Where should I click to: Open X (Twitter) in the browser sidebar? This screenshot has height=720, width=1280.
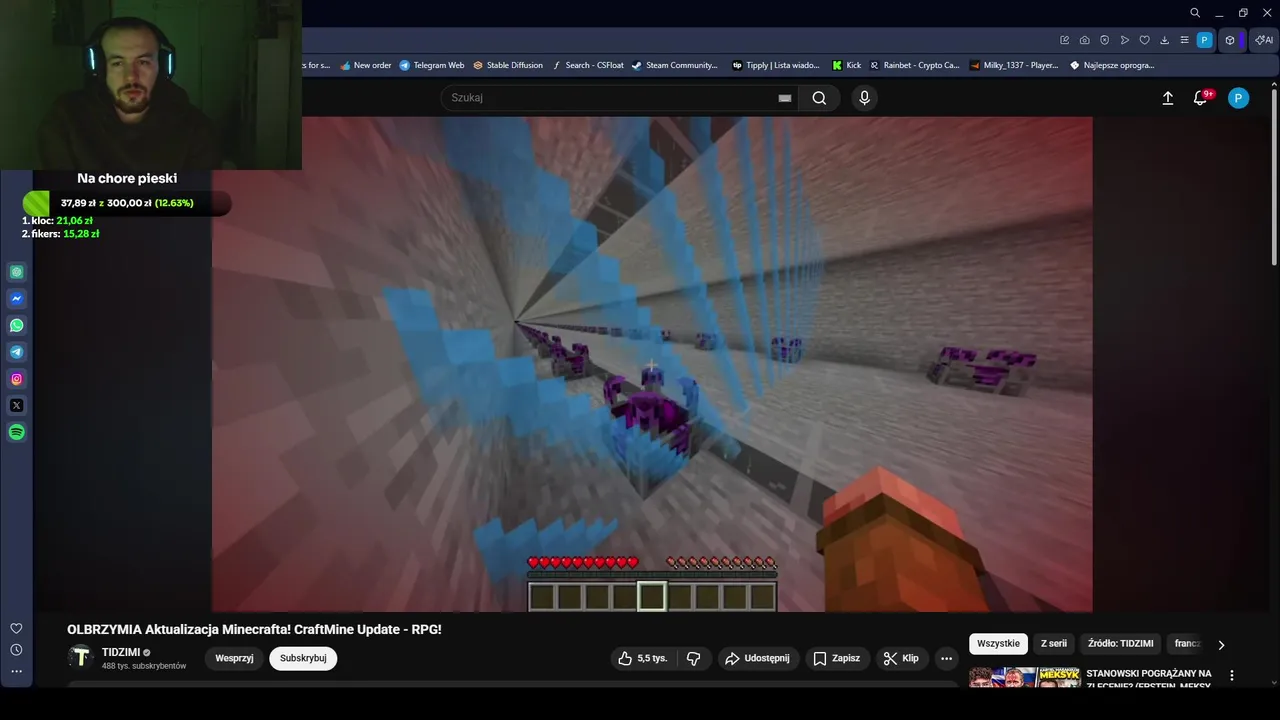coord(16,405)
